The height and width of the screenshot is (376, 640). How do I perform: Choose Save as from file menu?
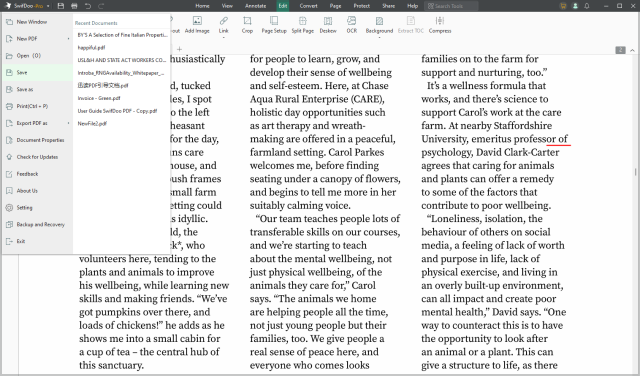coord(38,89)
